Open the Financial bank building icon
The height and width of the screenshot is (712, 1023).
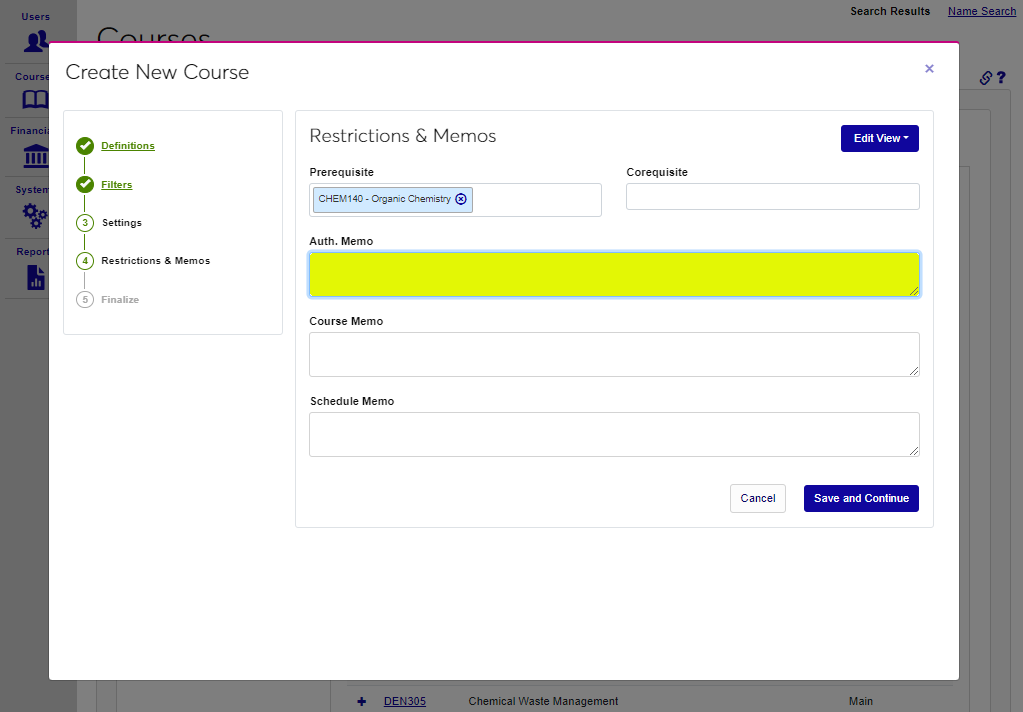pyautogui.click(x=36, y=156)
